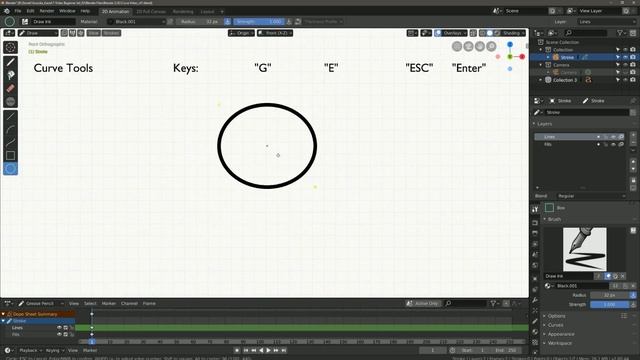Open the dope sheet Marker menu
This screenshot has width=640, height=360.
[x=109, y=303]
